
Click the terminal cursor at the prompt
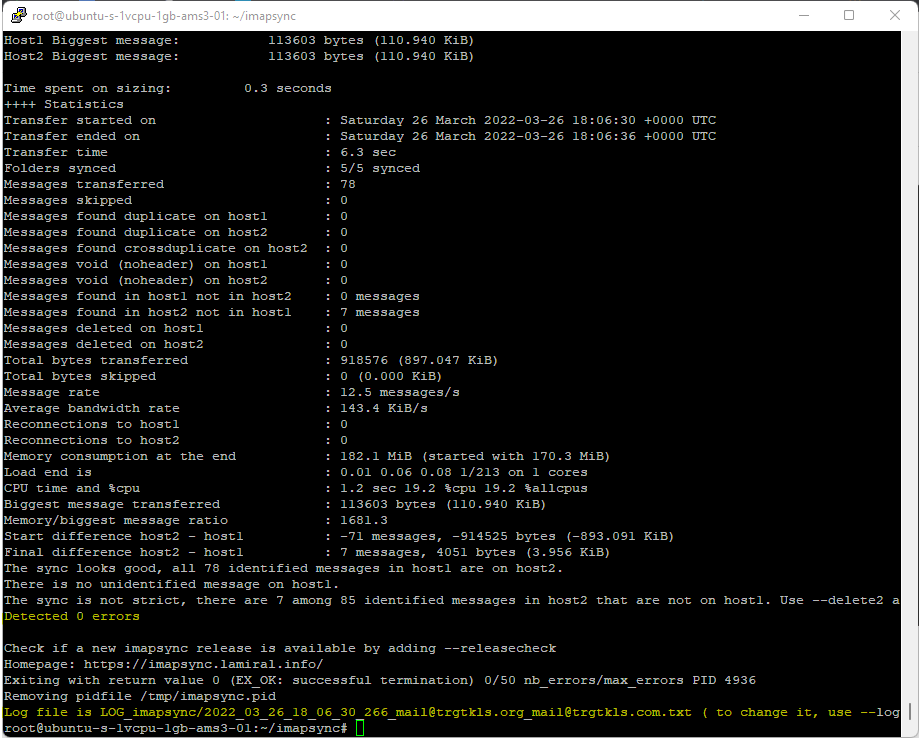click(x=360, y=728)
